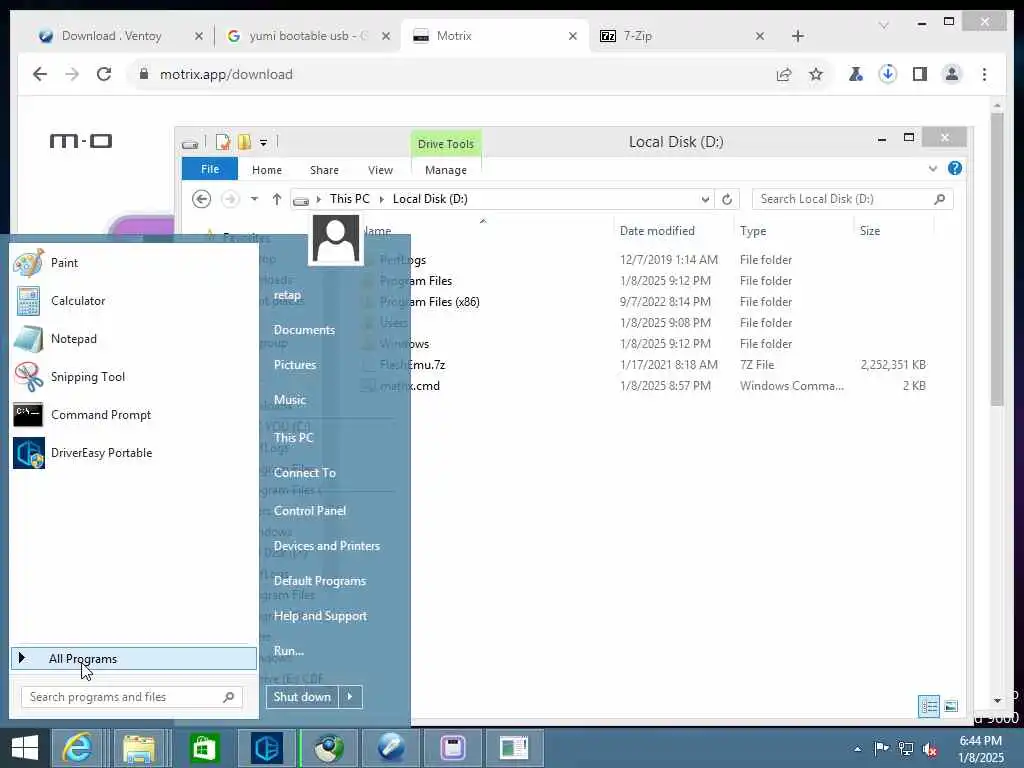The image size is (1024, 768).
Task: Launch Calculator from the Start menu
Action: point(134,301)
